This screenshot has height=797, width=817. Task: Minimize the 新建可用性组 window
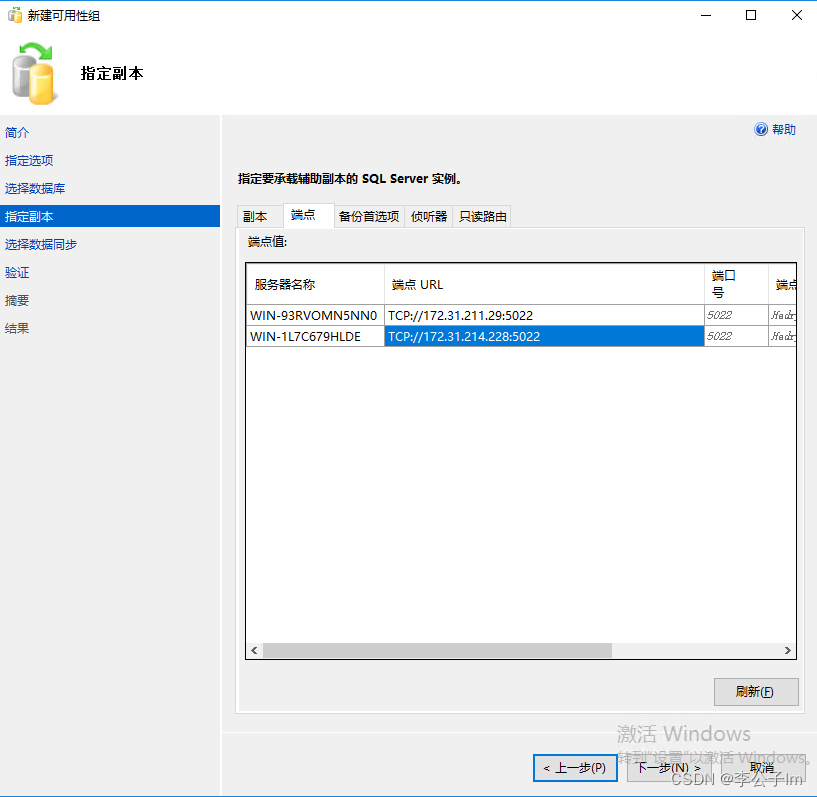tap(706, 15)
